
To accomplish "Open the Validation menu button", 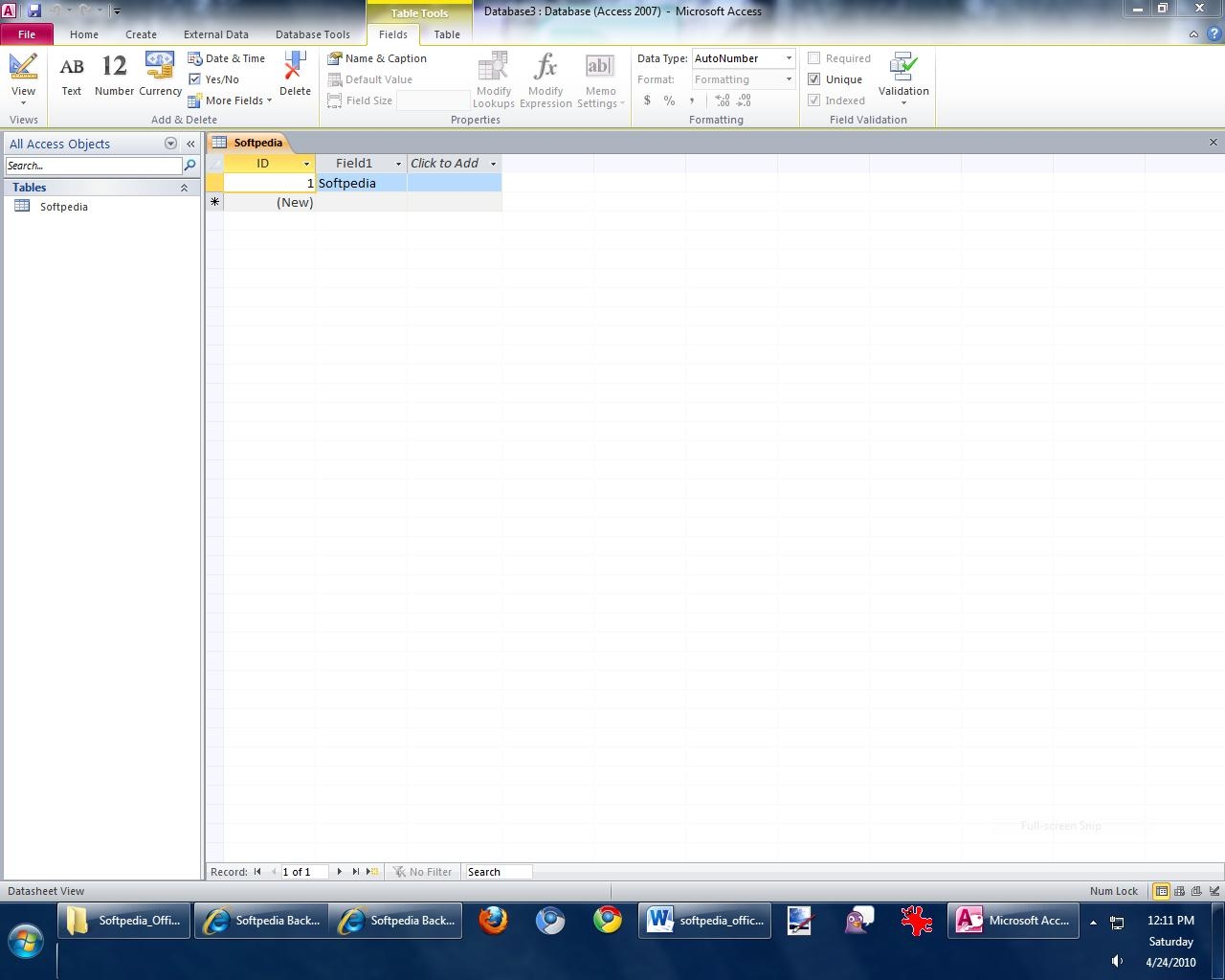I will coord(903,78).
